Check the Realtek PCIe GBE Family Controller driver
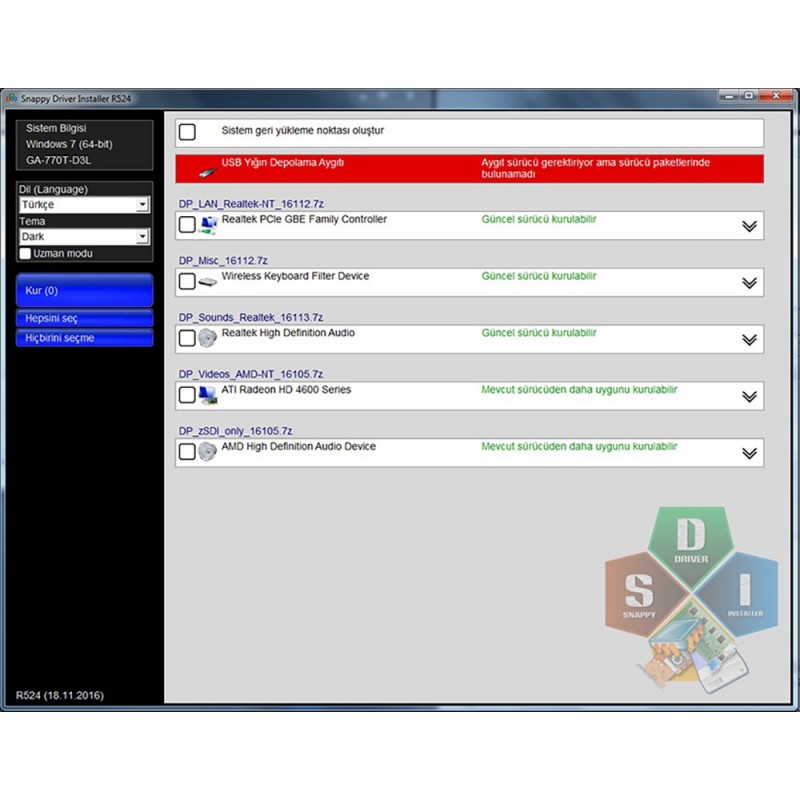This screenshot has width=800, height=800. (187, 224)
